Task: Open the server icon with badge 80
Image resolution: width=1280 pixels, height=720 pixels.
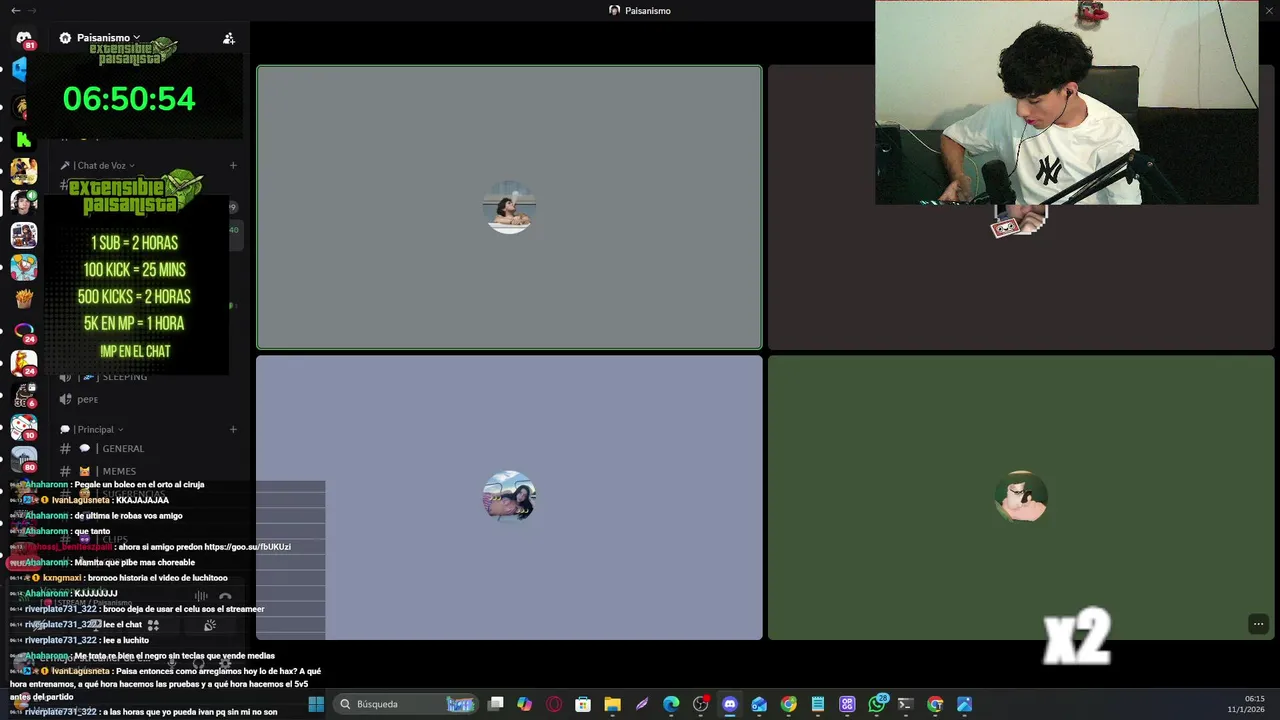Action: (24, 459)
